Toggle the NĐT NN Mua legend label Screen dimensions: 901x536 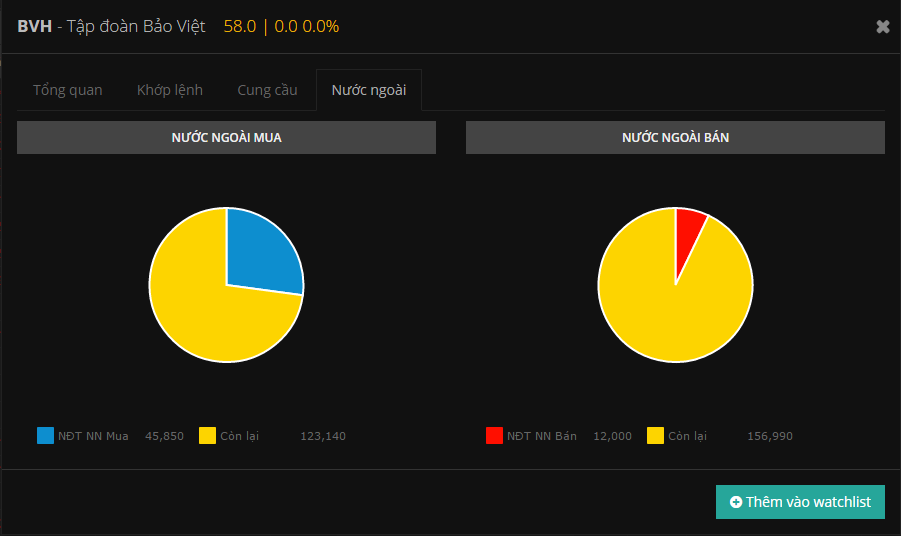[93, 436]
